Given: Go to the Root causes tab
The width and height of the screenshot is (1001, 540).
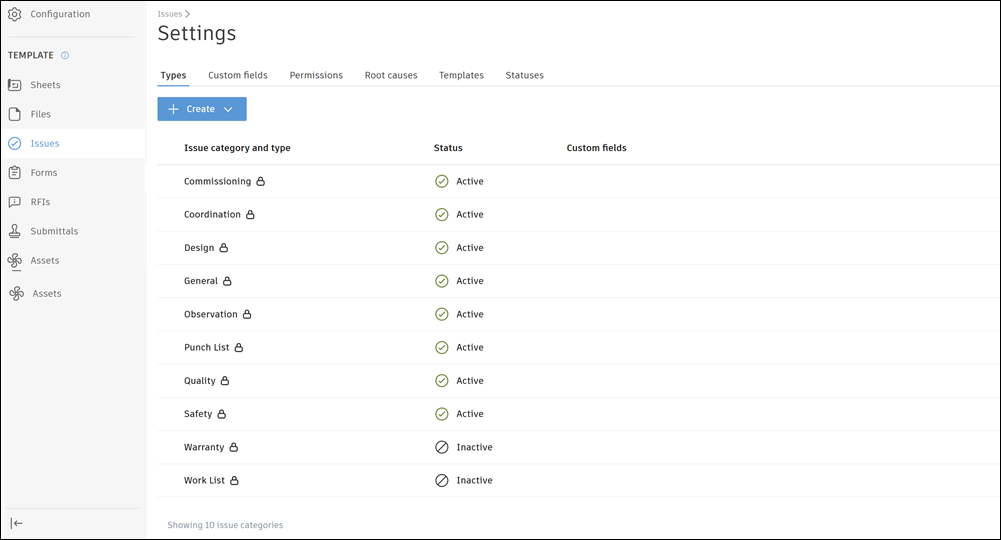Looking at the screenshot, I should [391, 75].
